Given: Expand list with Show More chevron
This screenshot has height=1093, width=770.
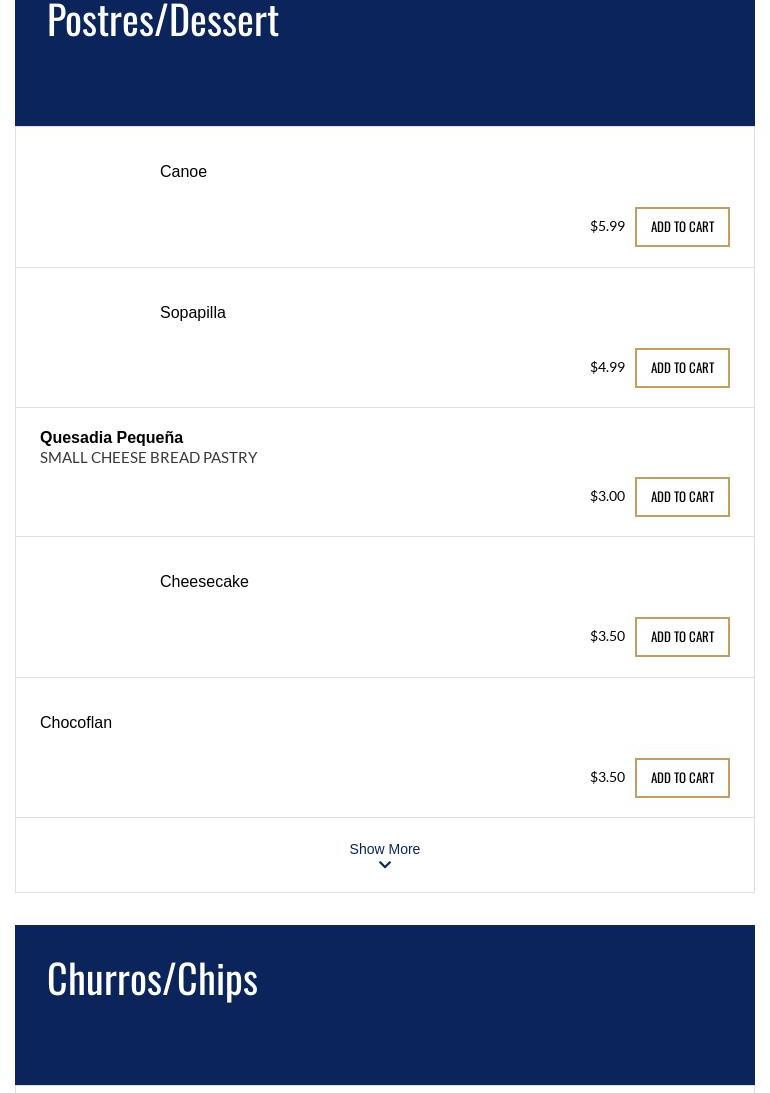Looking at the screenshot, I should [385, 866].
